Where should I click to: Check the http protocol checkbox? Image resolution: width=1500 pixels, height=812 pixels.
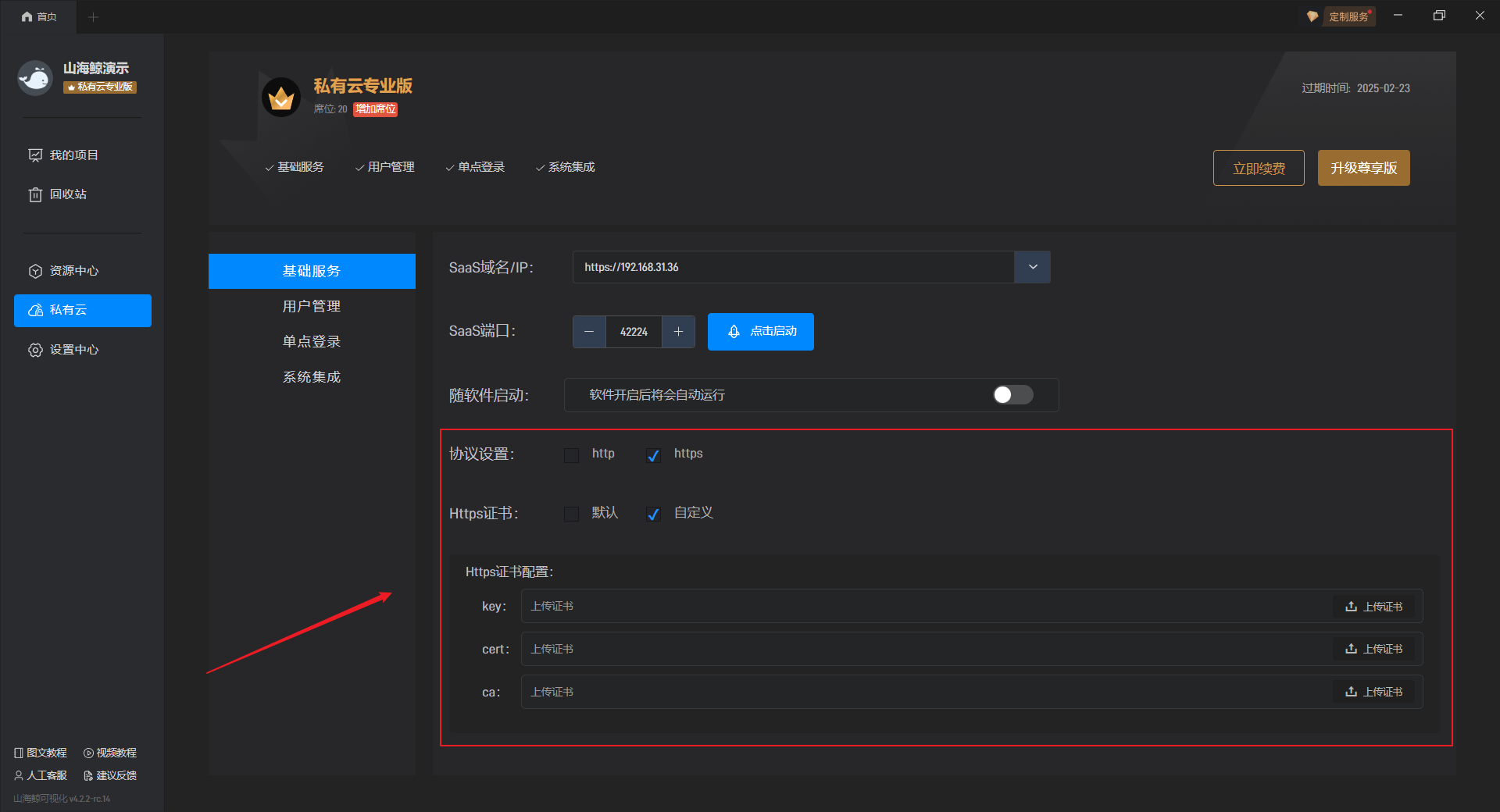572,455
